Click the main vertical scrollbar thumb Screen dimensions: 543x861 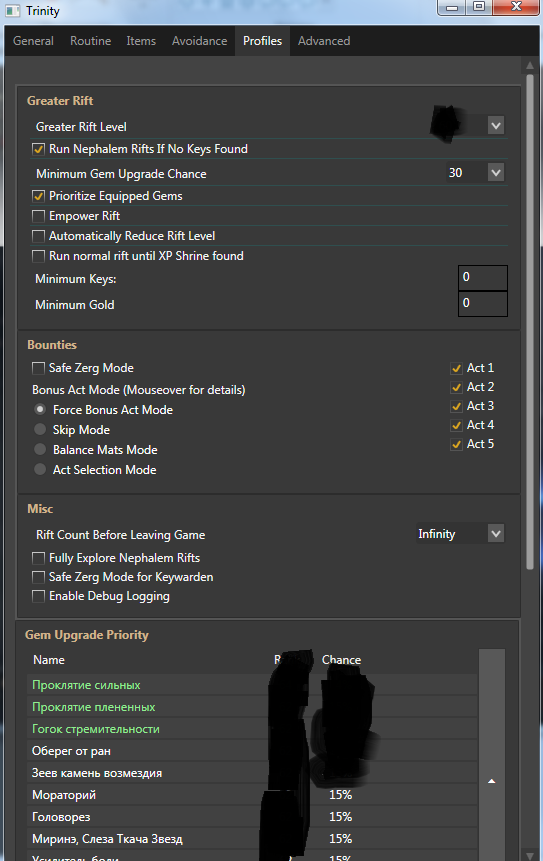tap(530, 321)
